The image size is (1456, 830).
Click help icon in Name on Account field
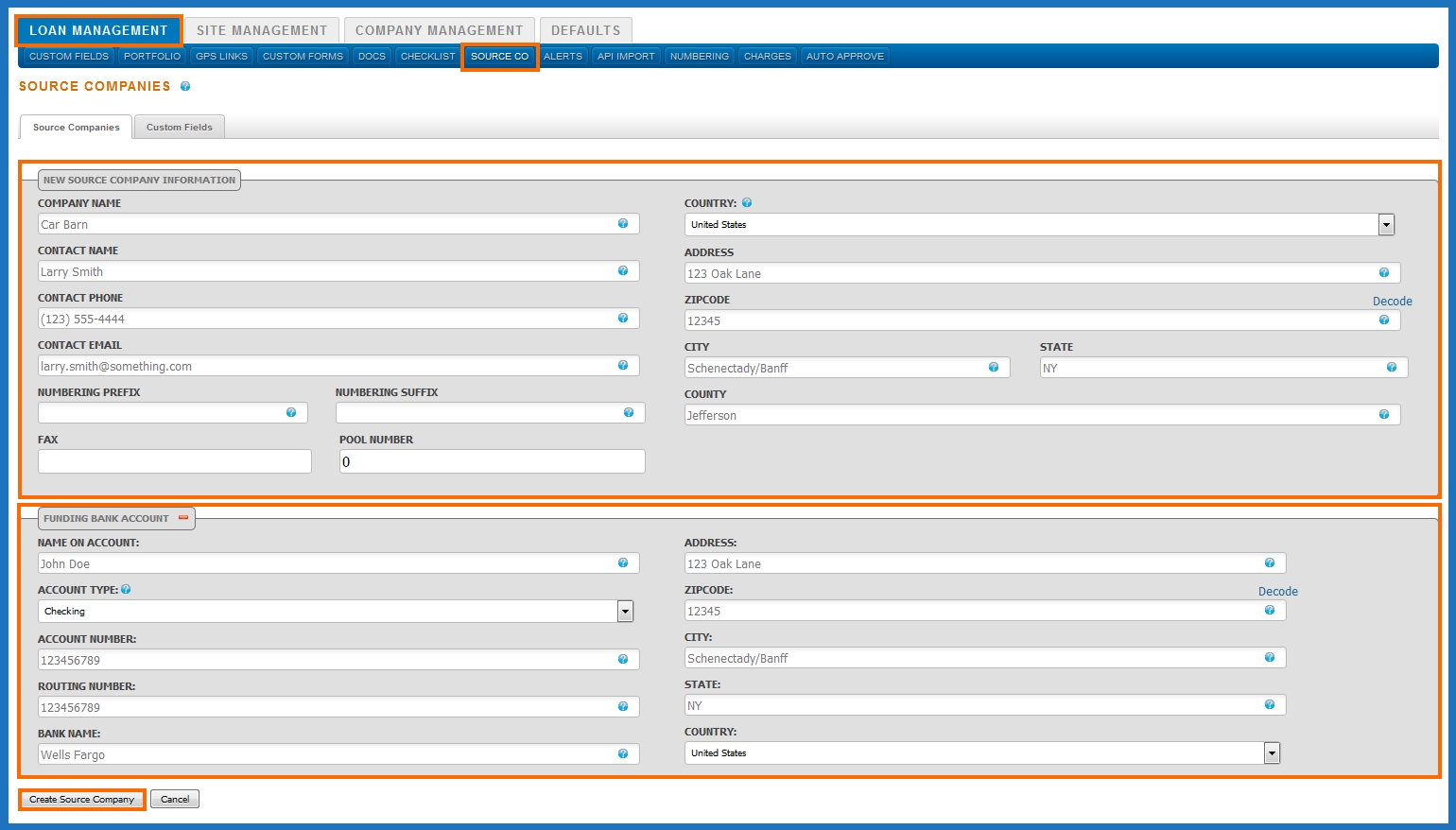(623, 562)
